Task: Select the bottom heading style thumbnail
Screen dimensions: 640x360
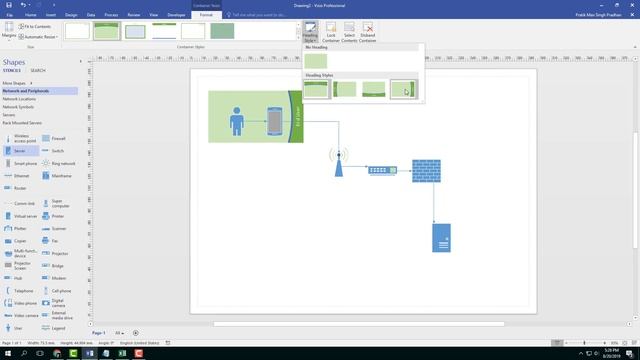Action: tap(373, 89)
